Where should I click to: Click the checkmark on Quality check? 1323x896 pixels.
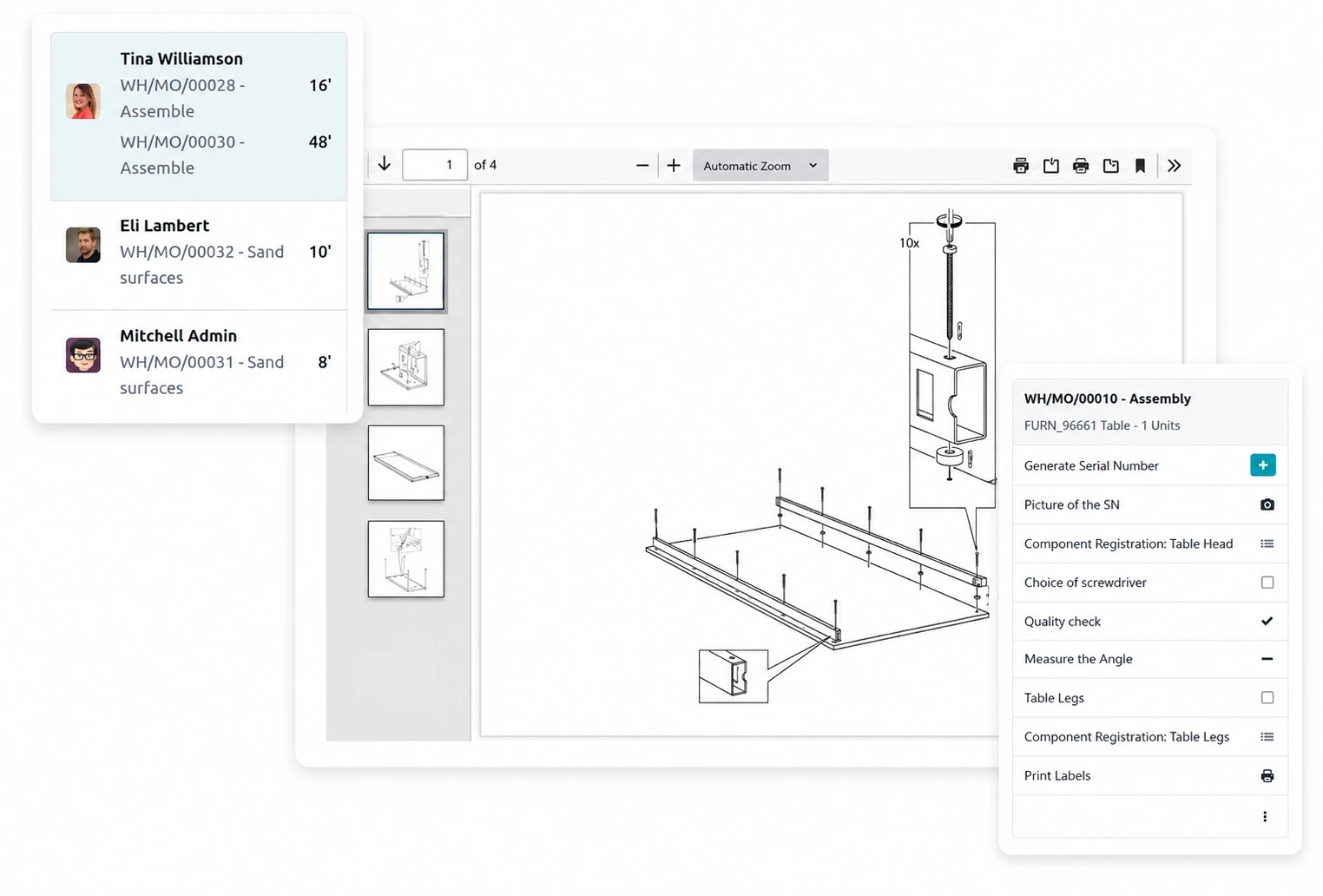(x=1267, y=621)
